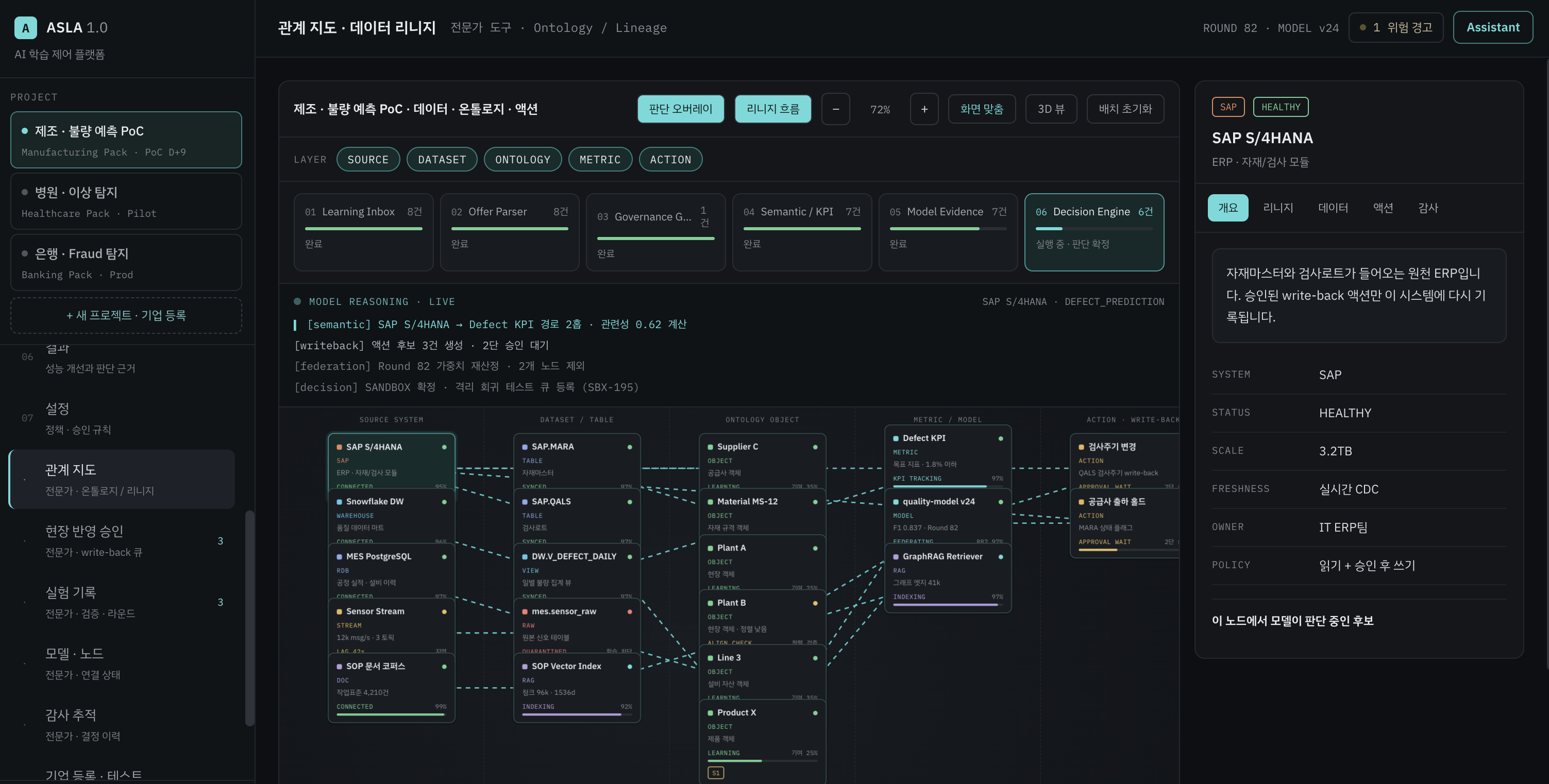Select the Plant B object node
The width and height of the screenshot is (1549, 784).
pos(763,618)
